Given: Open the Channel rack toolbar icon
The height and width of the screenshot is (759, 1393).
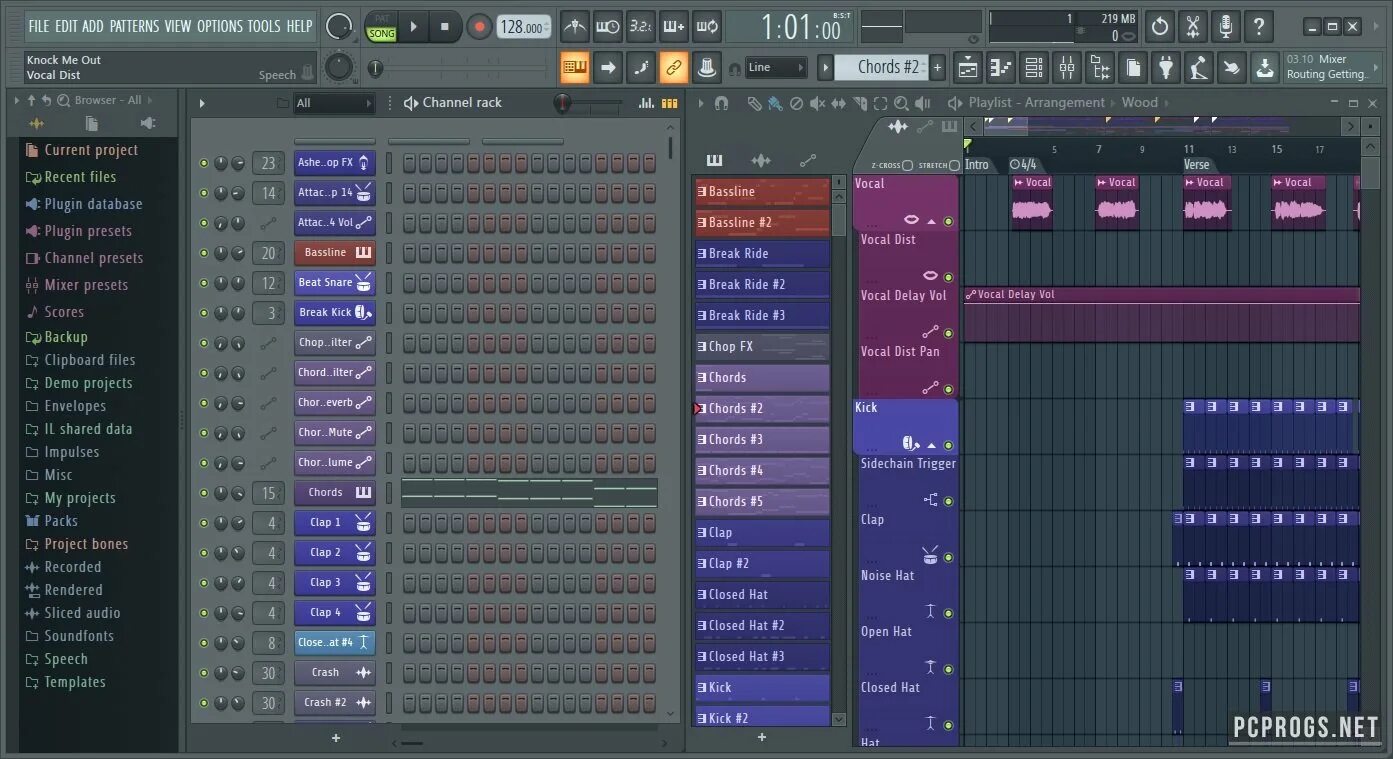Looking at the screenshot, I should click(x=1034, y=67).
